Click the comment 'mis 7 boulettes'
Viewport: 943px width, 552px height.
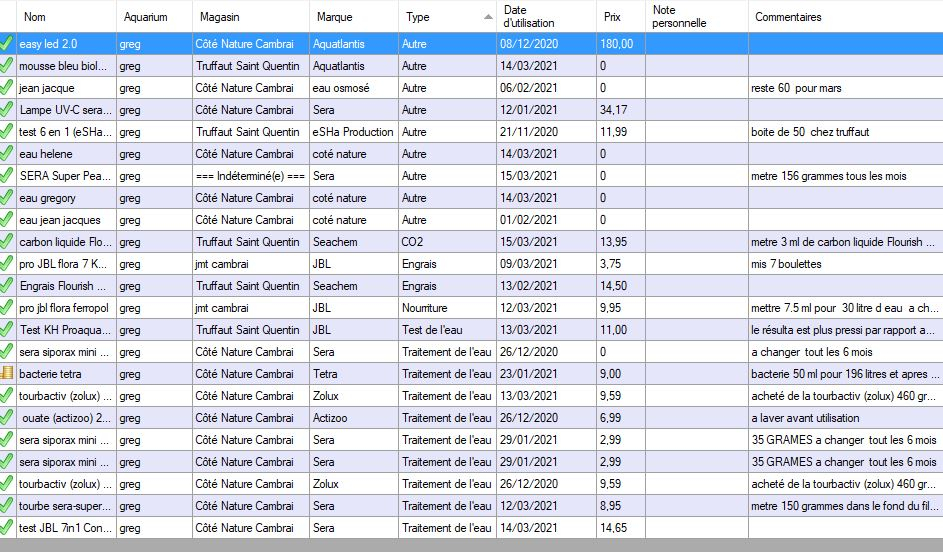coord(786,264)
